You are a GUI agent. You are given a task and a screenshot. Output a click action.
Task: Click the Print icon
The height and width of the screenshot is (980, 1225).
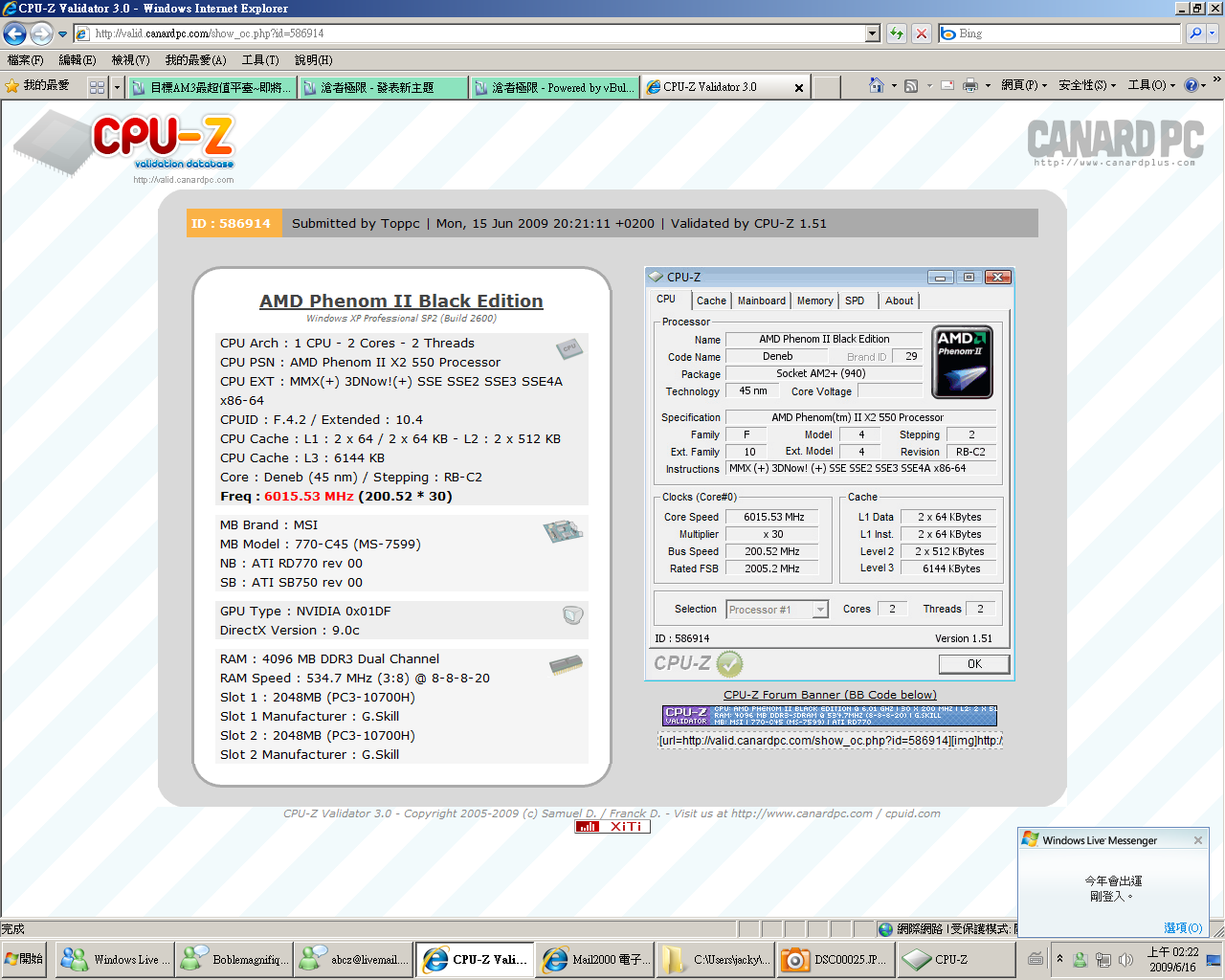point(970,85)
